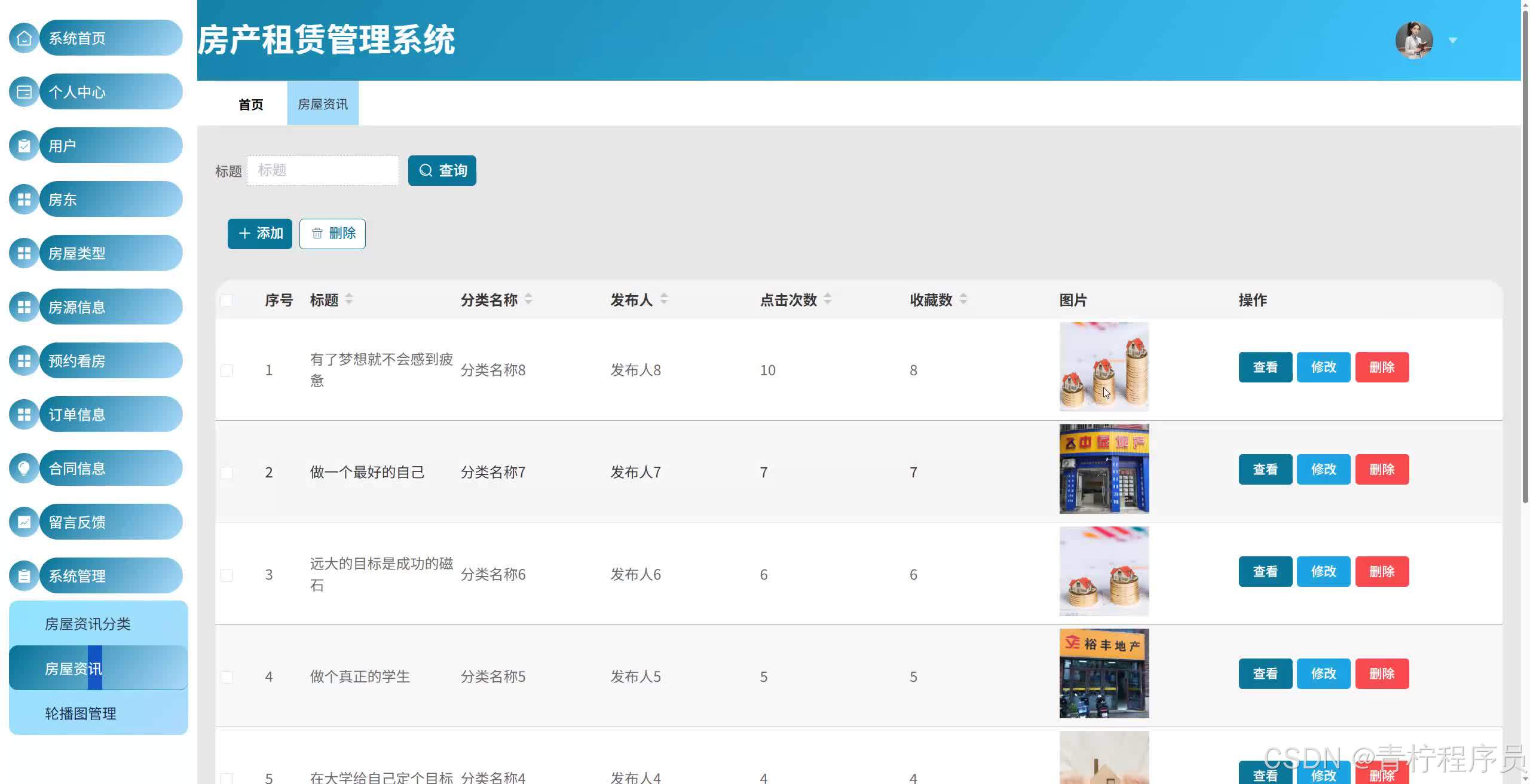Click the 添加 button
The image size is (1530, 784).
pos(260,234)
